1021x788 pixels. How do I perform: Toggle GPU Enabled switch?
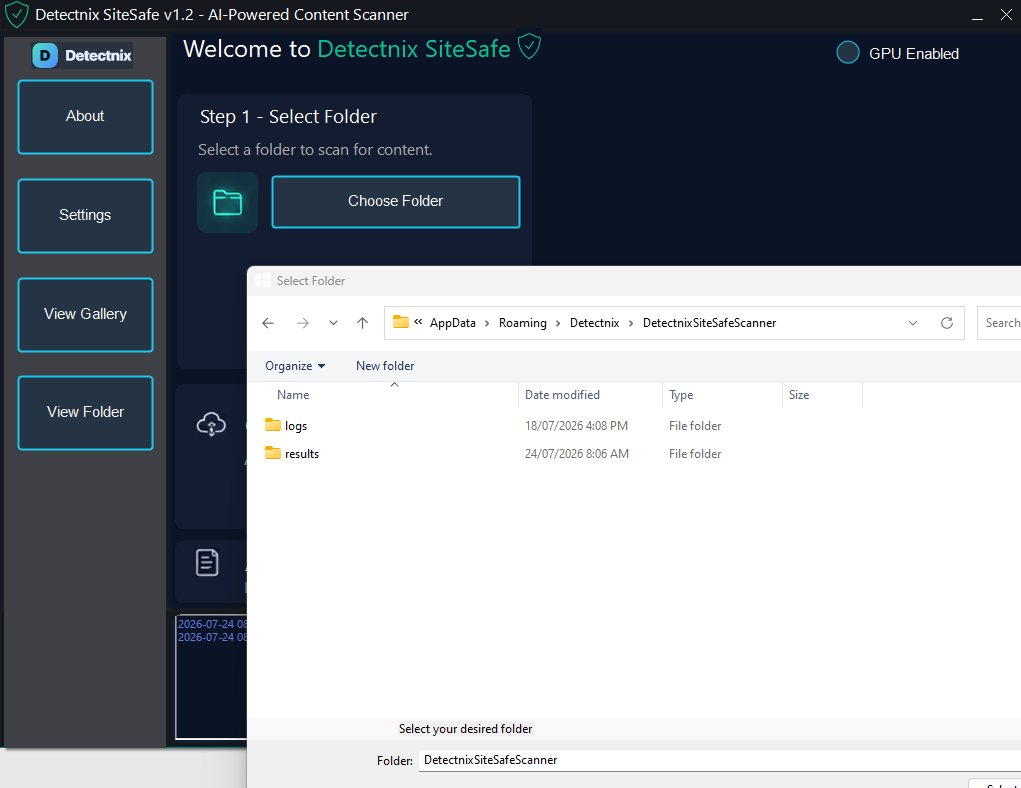[x=848, y=53]
